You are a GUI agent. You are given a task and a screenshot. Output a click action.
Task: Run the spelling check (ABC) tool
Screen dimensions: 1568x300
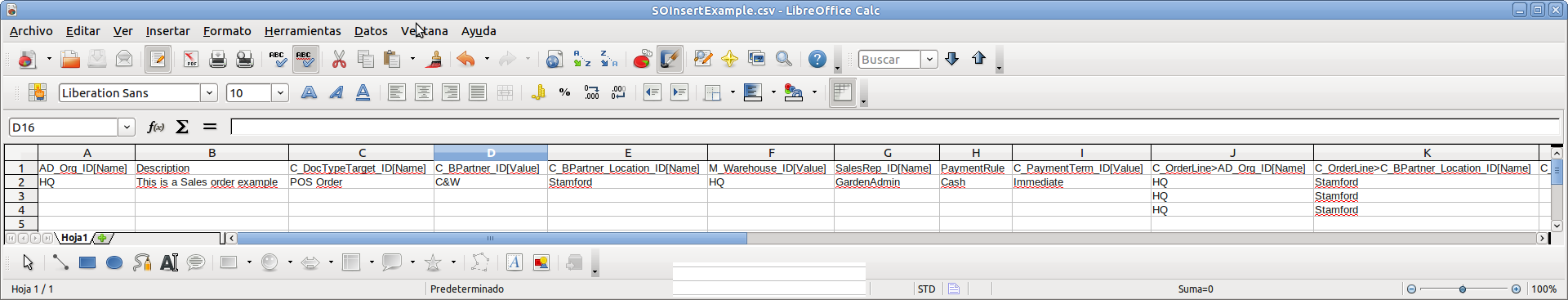[x=278, y=60]
